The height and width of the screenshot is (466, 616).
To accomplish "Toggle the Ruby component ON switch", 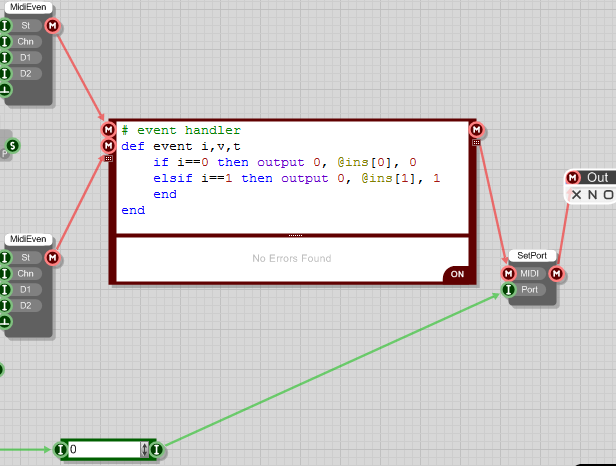I will click(x=456, y=273).
